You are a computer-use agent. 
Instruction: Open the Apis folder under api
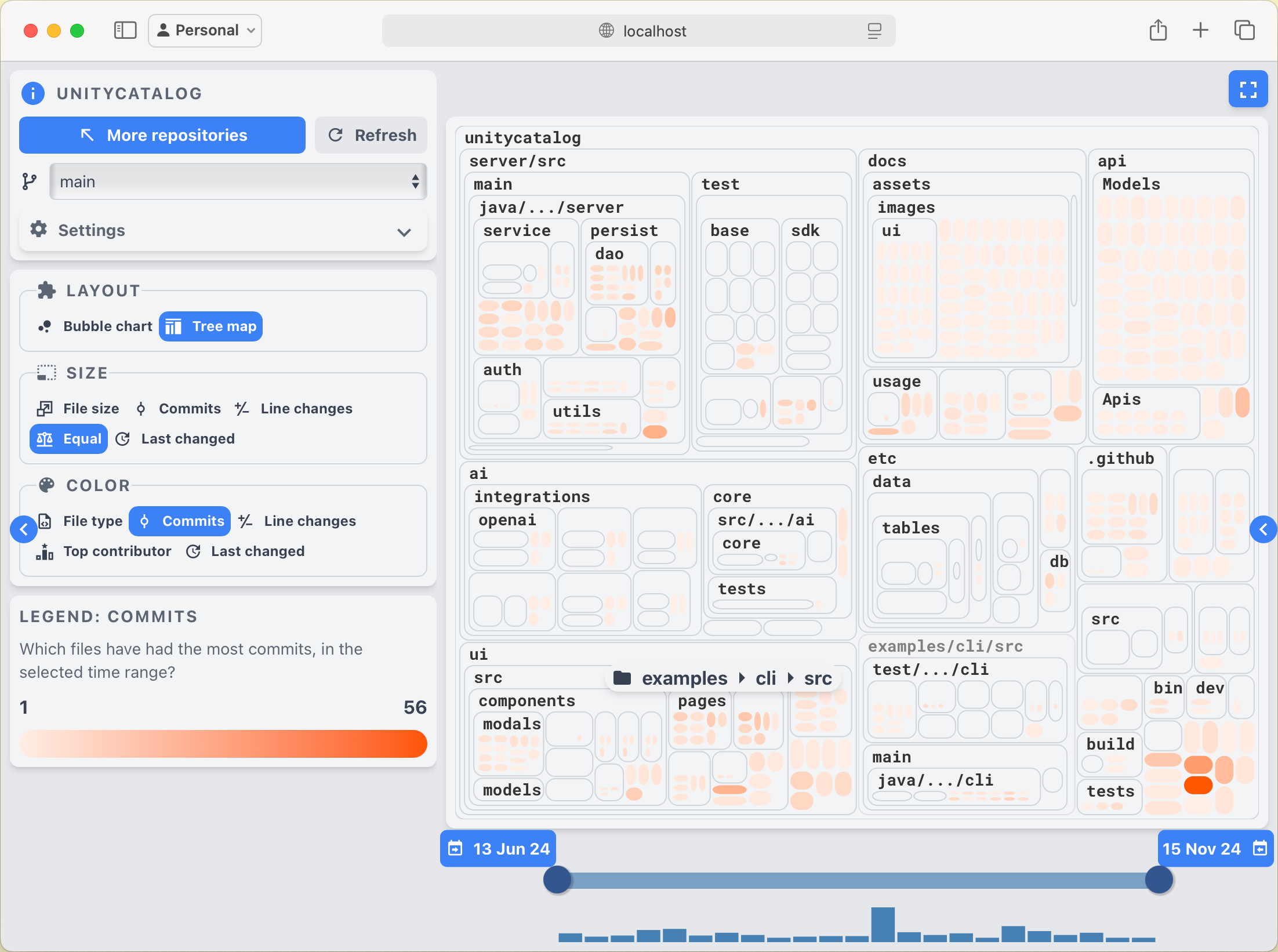1121,399
